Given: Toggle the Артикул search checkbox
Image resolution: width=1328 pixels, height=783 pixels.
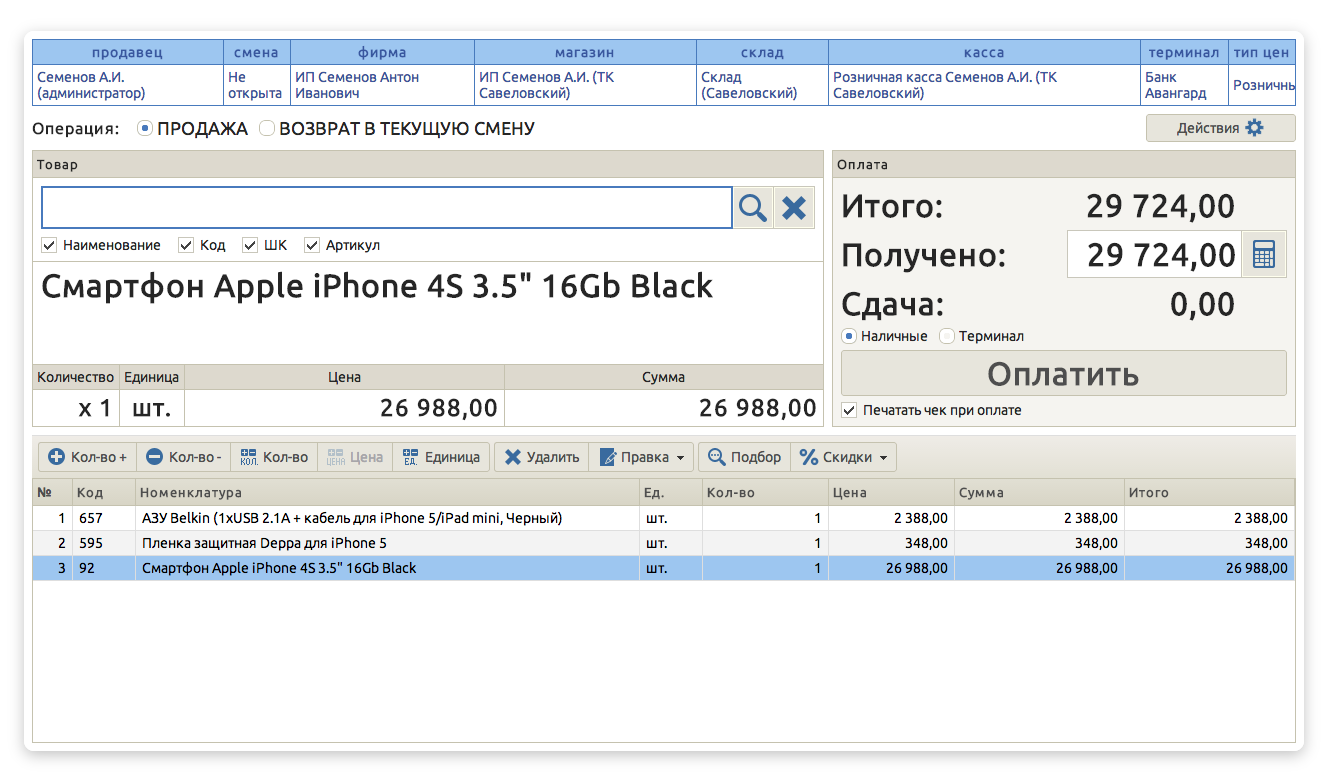Looking at the screenshot, I should click(x=312, y=245).
